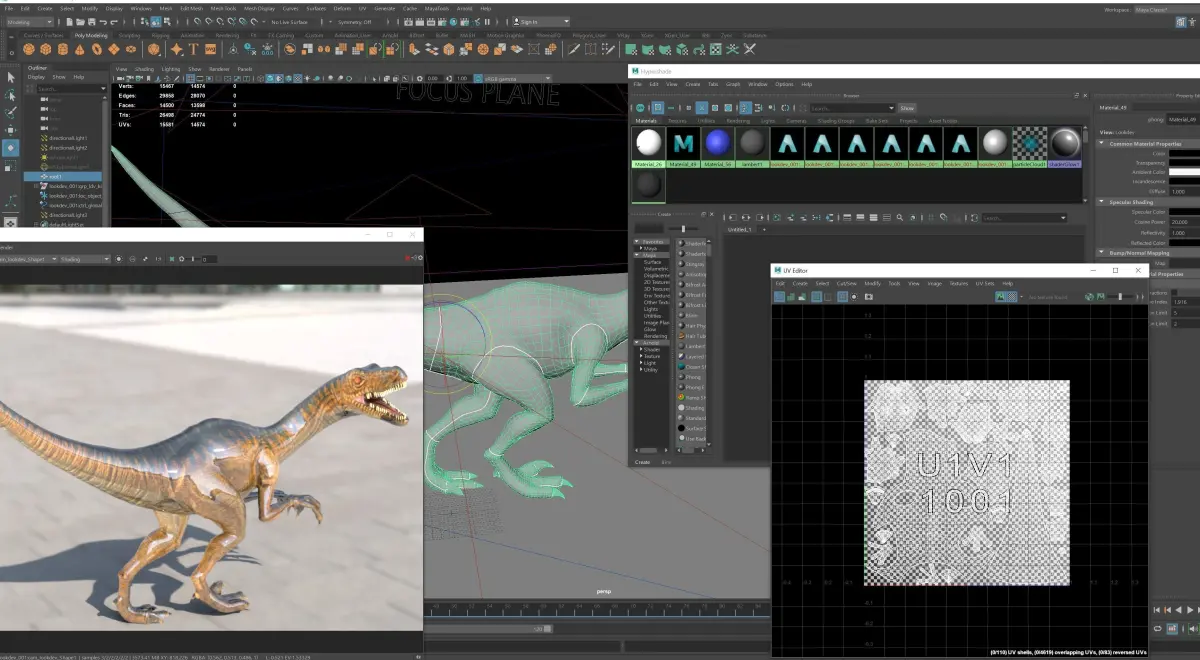Click the SVG shelf icon

click(211, 48)
